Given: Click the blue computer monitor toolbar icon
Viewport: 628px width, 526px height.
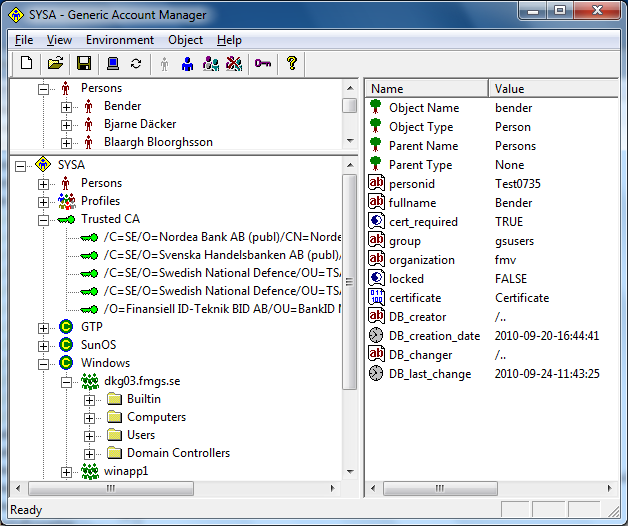Looking at the screenshot, I should click(113, 64).
